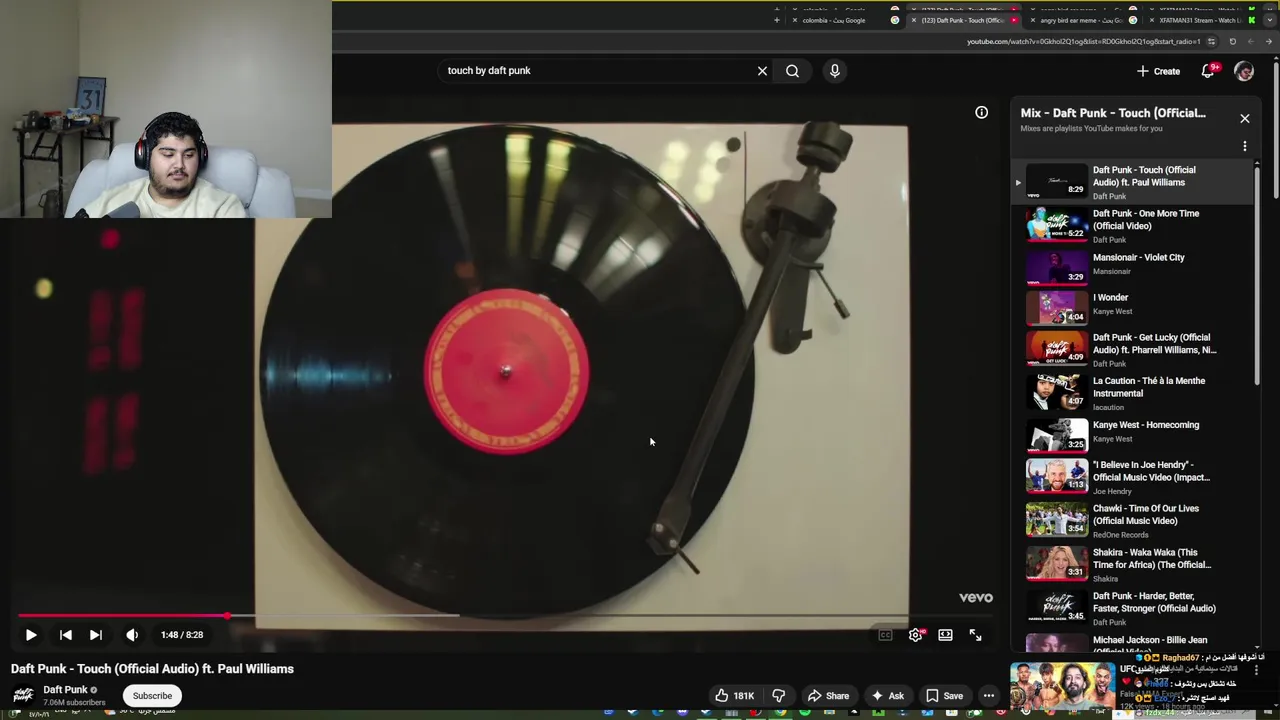Open Mix playlist more options menu

click(1245, 146)
